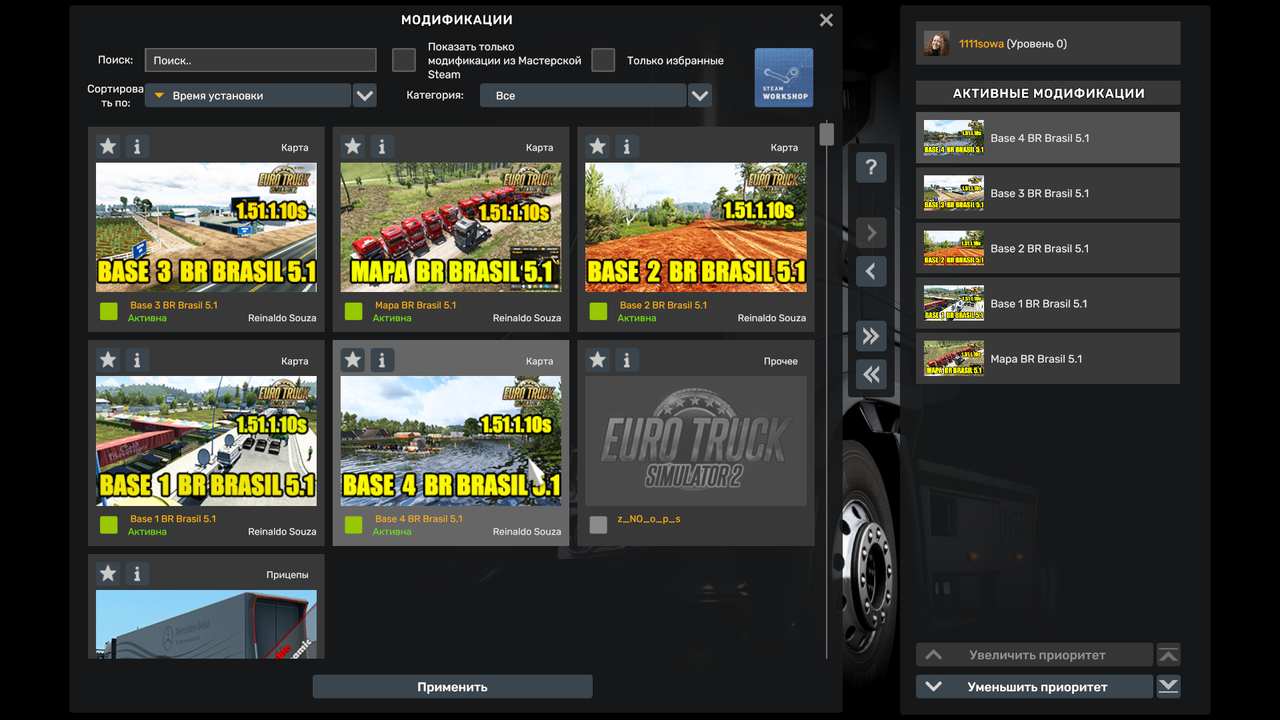Screen dimensions: 1280x720
Task: Click the Mercedes trailer mod thumbnail
Action: [206, 624]
